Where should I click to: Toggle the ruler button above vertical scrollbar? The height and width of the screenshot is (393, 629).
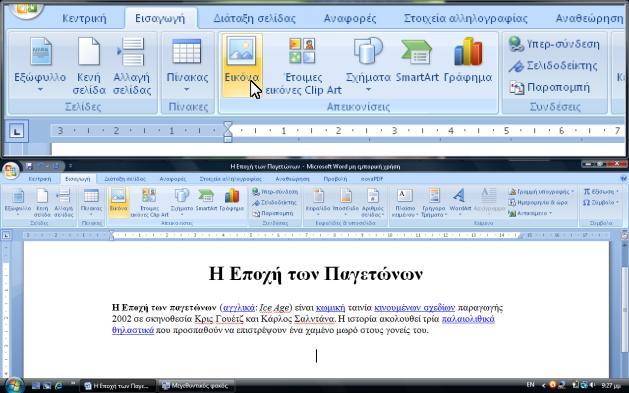tap(625, 236)
